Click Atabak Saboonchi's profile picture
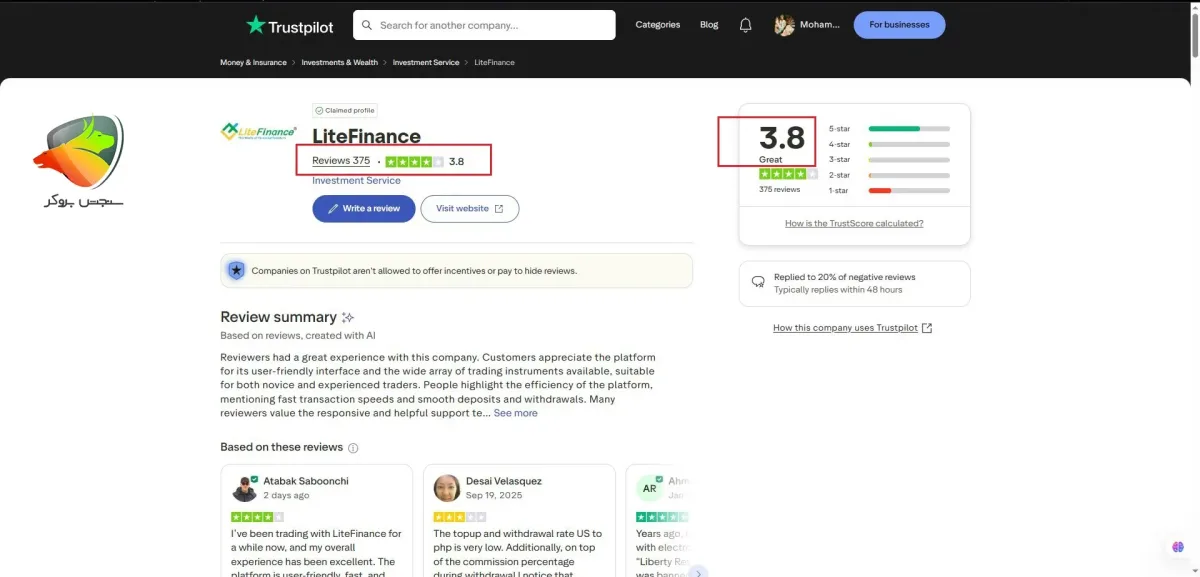 pos(245,488)
